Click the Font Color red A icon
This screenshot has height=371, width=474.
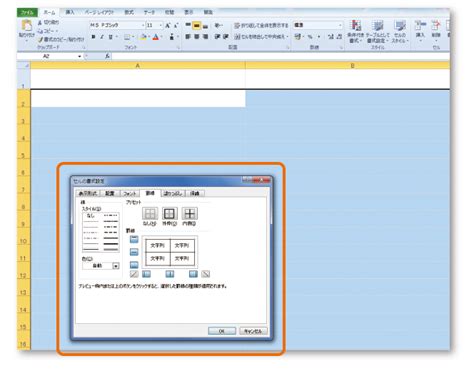tap(156, 37)
